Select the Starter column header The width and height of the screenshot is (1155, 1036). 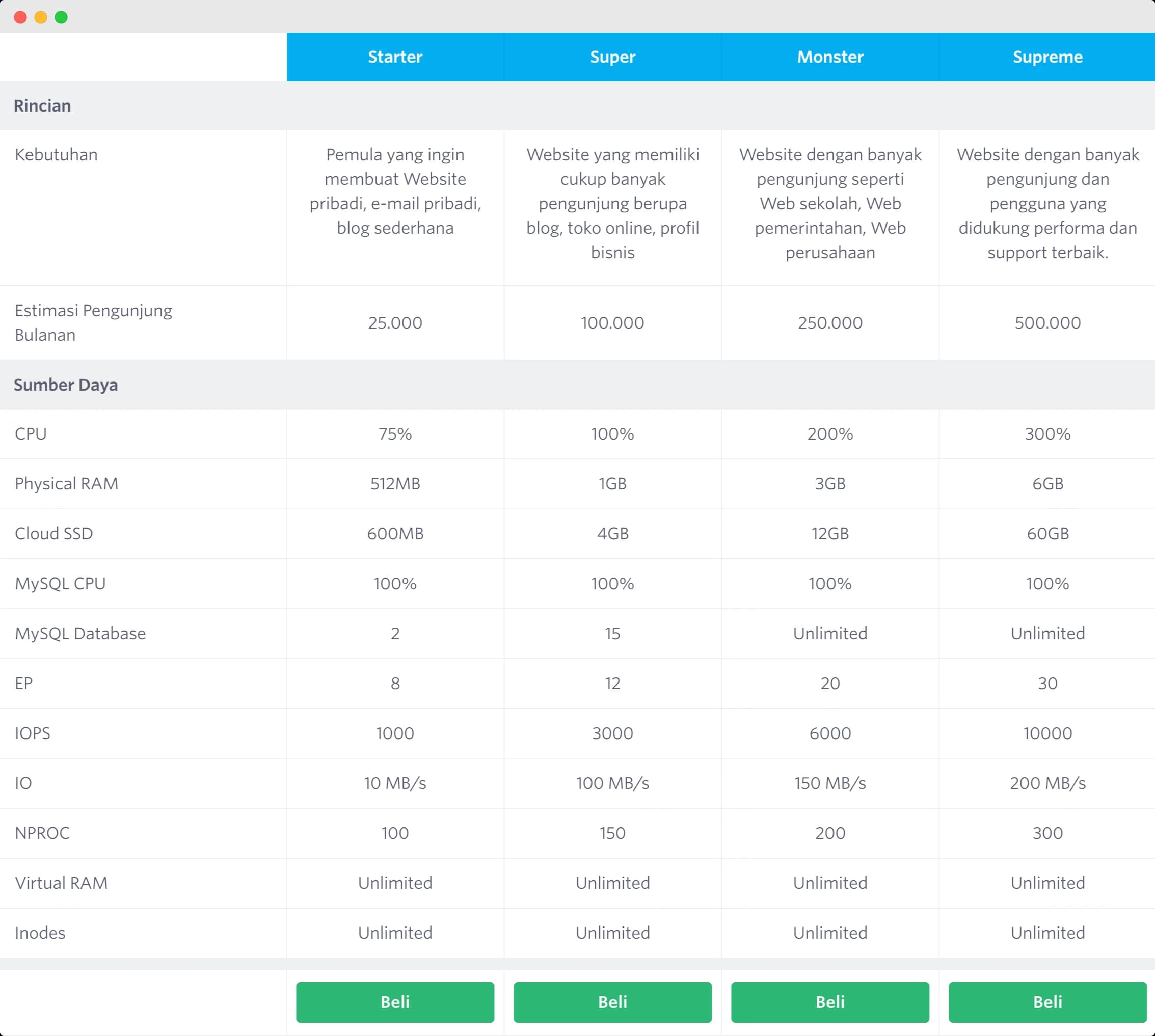pyautogui.click(x=395, y=57)
